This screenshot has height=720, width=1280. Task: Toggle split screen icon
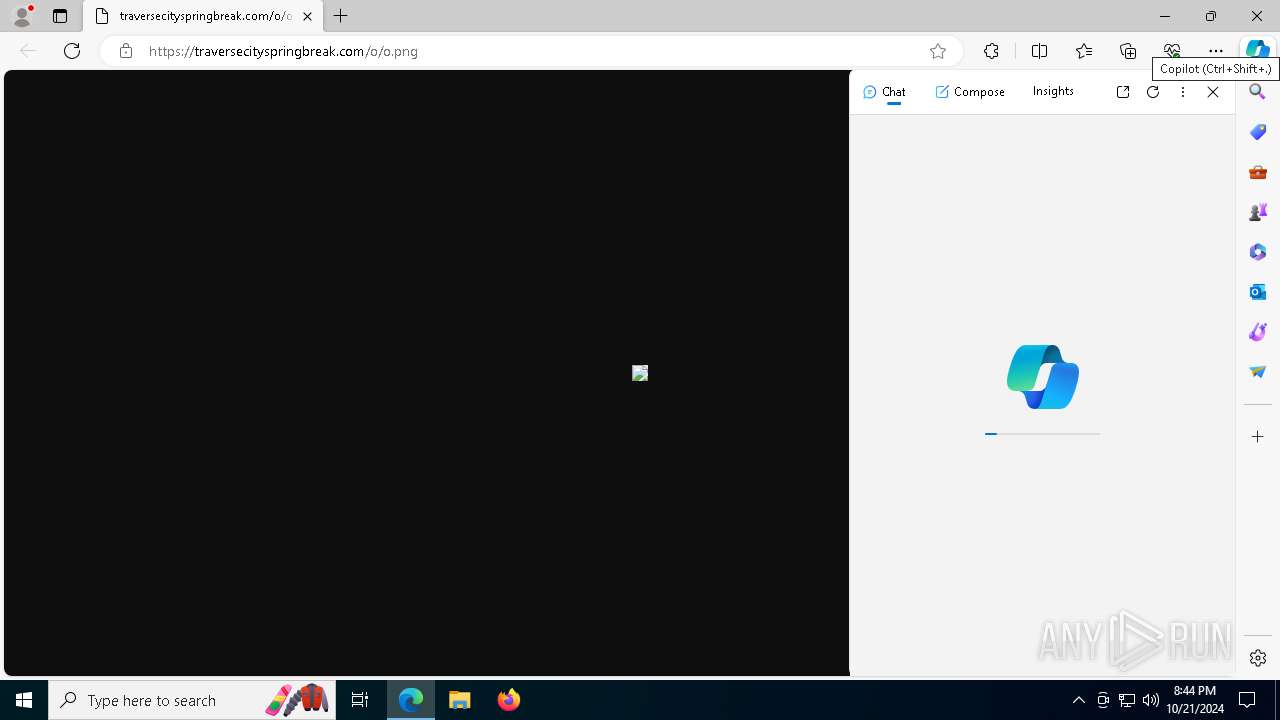[x=1039, y=51]
